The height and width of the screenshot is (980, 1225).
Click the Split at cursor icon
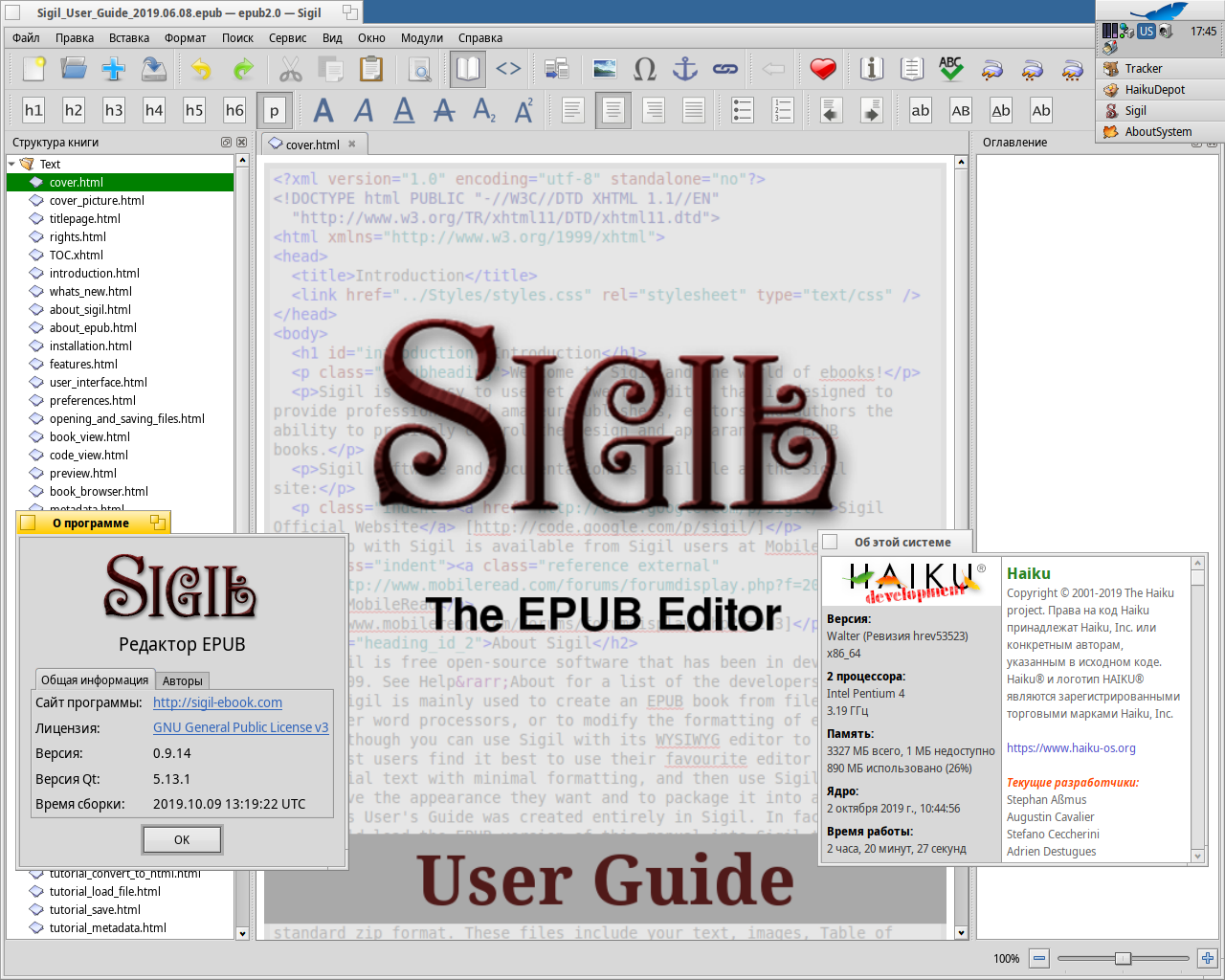(x=556, y=69)
